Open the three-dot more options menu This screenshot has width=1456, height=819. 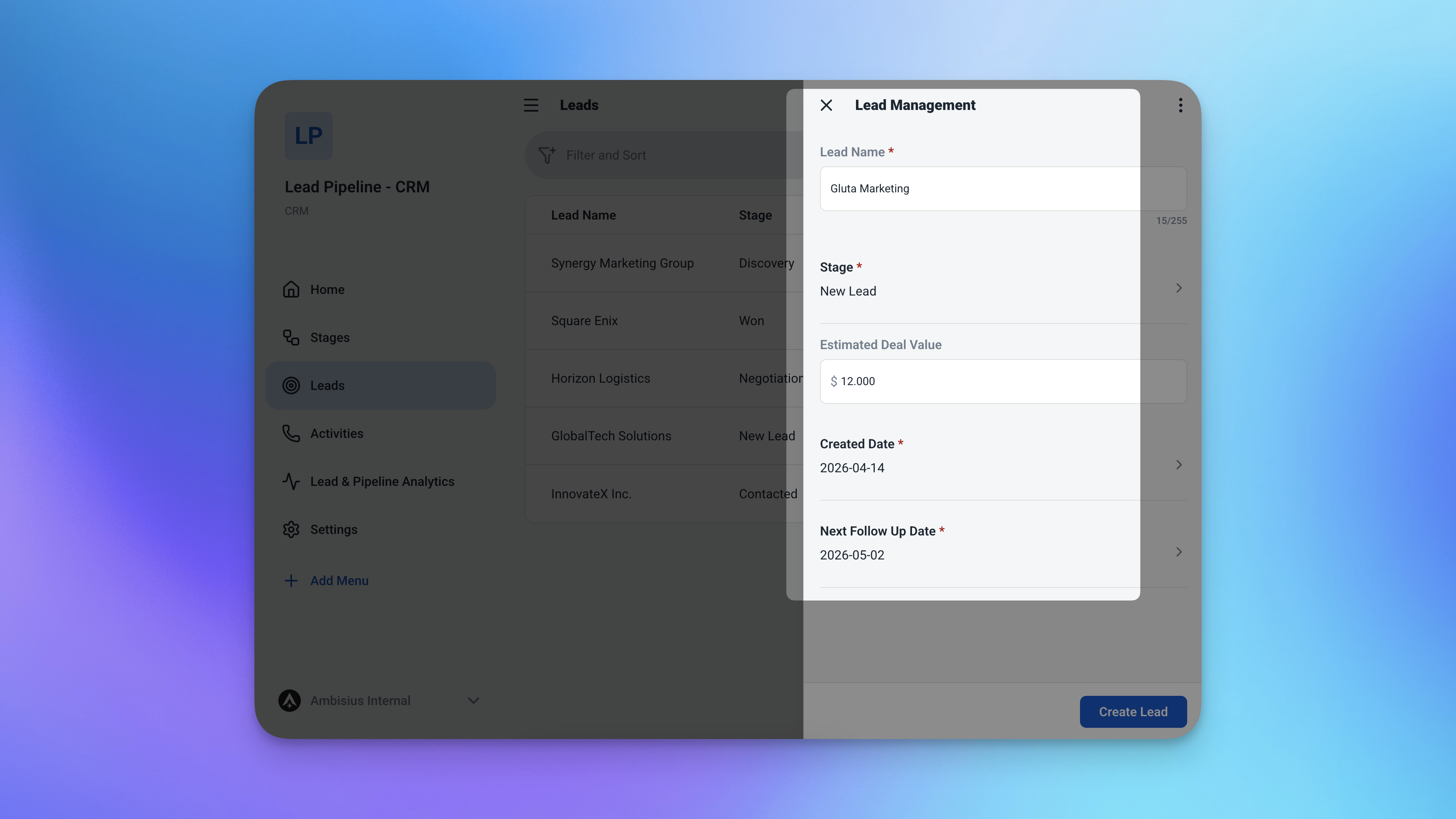pos(1180,105)
